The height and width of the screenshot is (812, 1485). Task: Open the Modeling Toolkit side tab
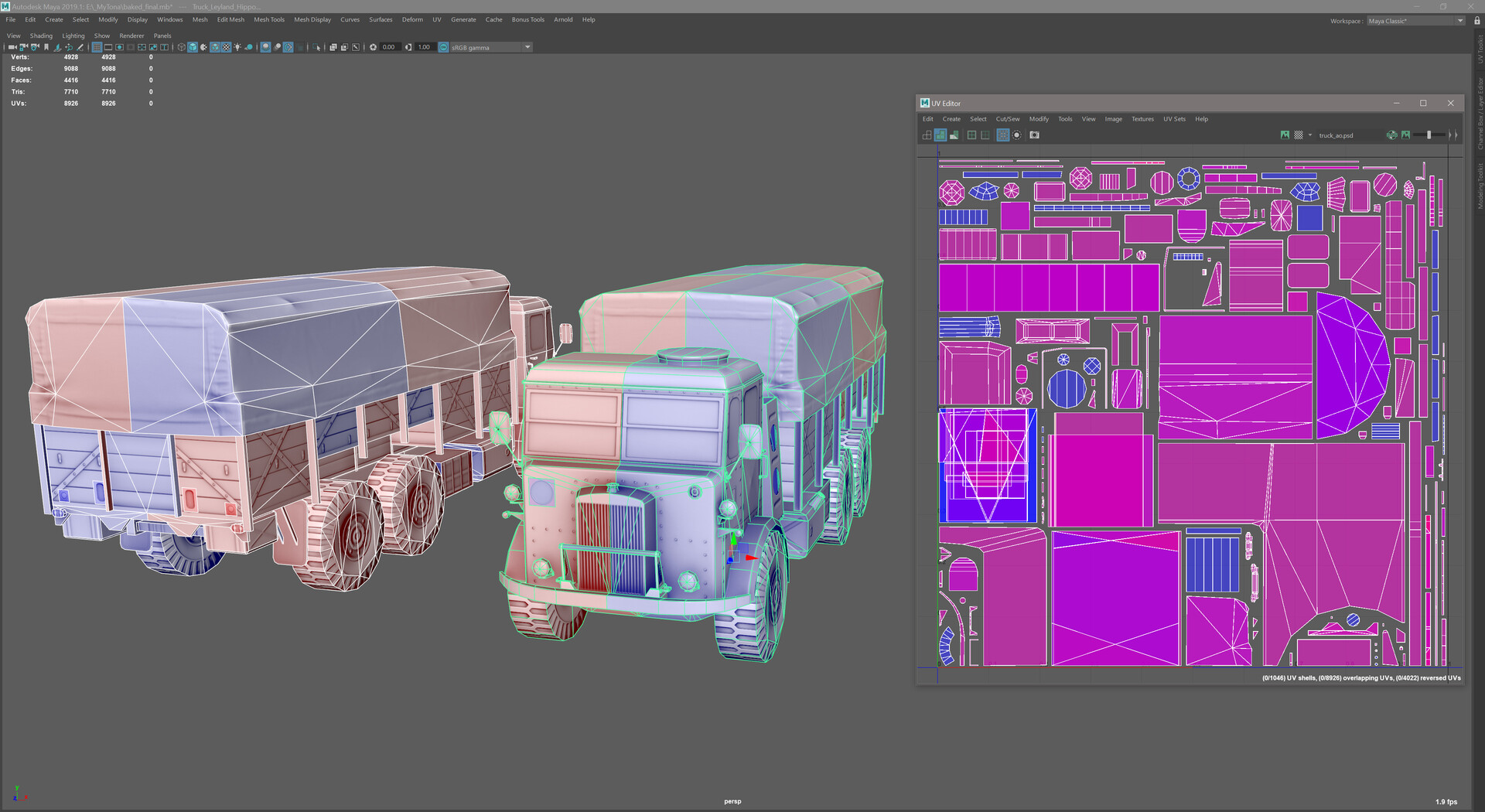(x=1480, y=186)
